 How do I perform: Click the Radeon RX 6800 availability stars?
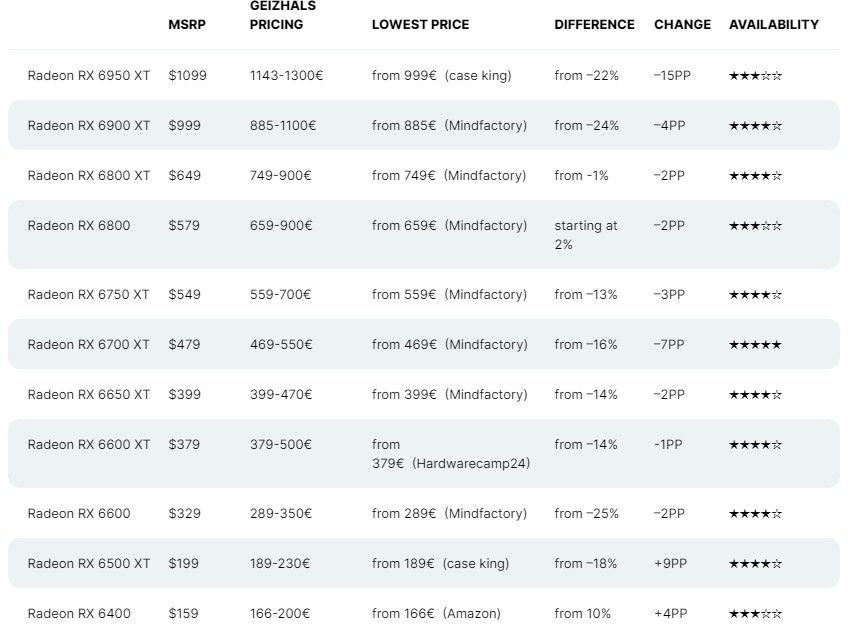755,226
